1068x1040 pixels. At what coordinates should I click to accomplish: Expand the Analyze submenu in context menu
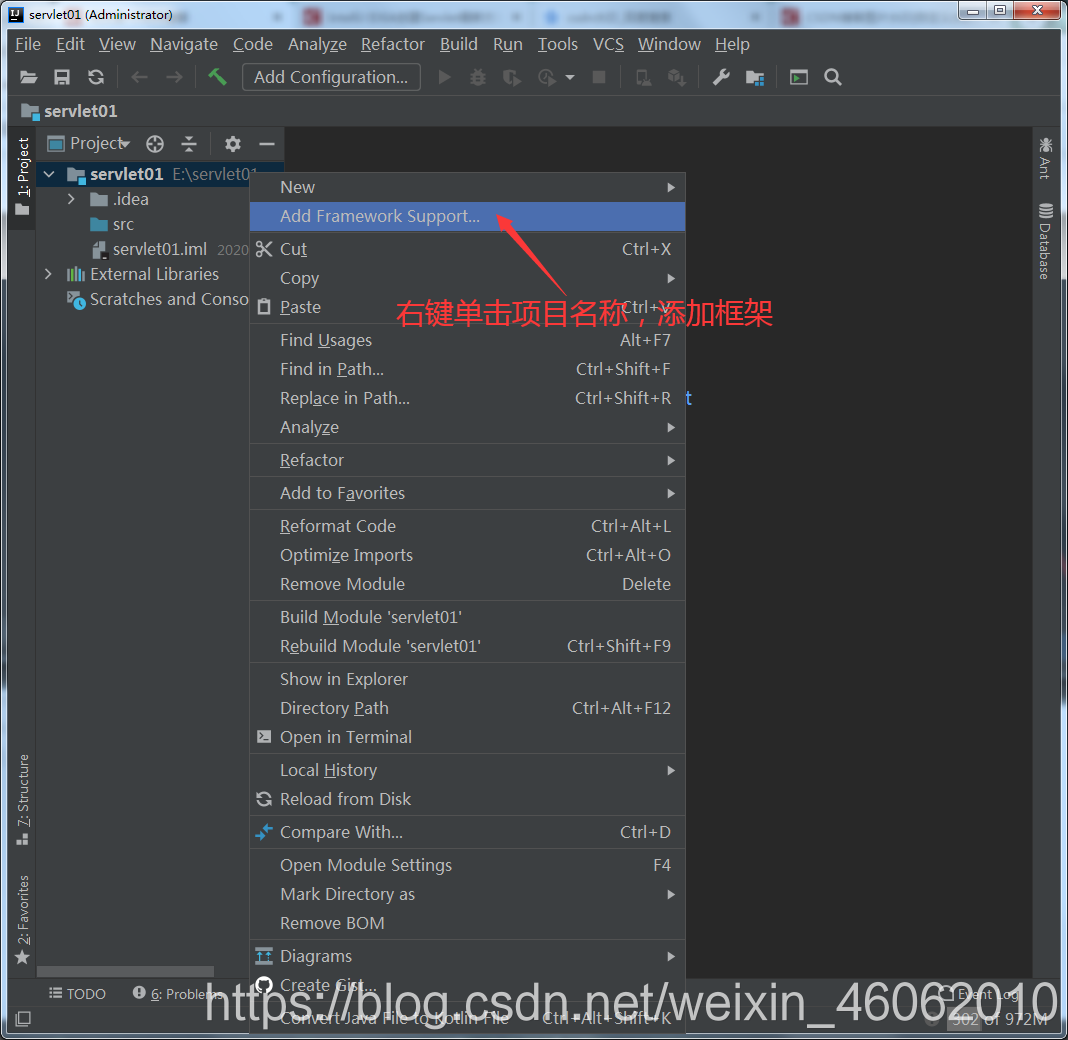tap(467, 428)
